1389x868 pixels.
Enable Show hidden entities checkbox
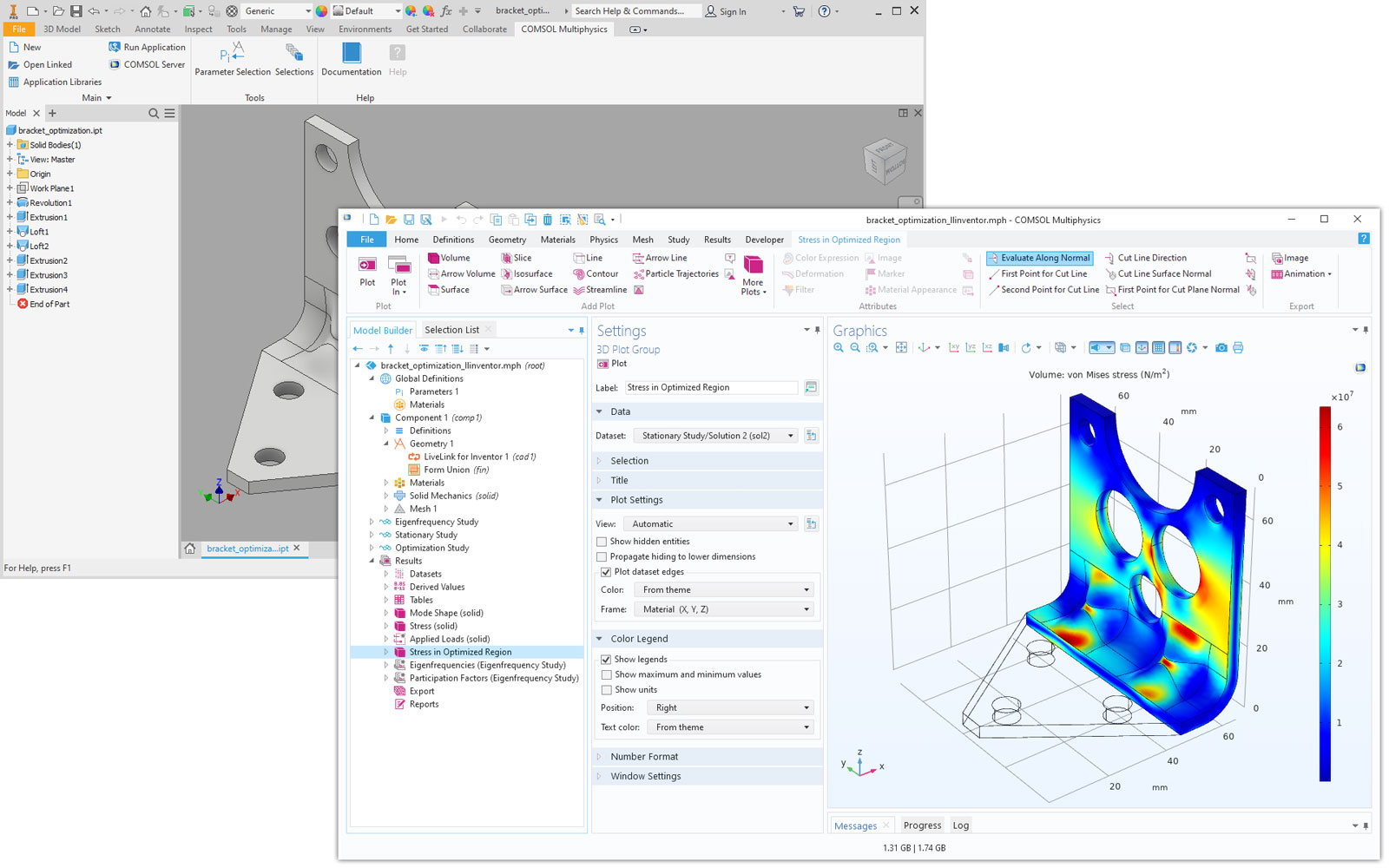click(x=602, y=542)
